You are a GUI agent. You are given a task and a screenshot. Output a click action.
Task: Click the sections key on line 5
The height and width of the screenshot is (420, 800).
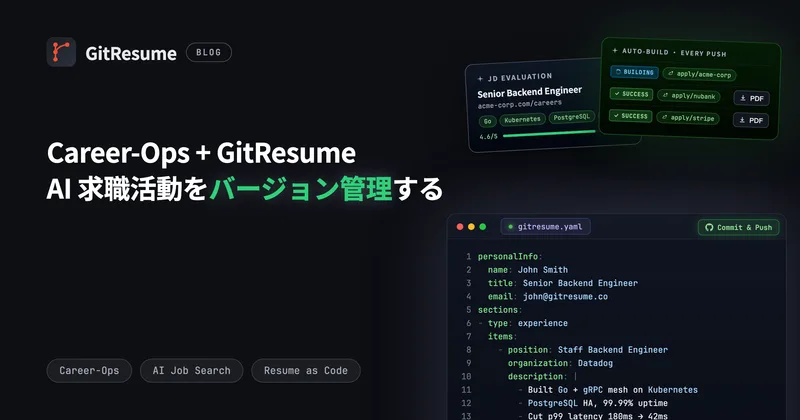click(x=498, y=309)
